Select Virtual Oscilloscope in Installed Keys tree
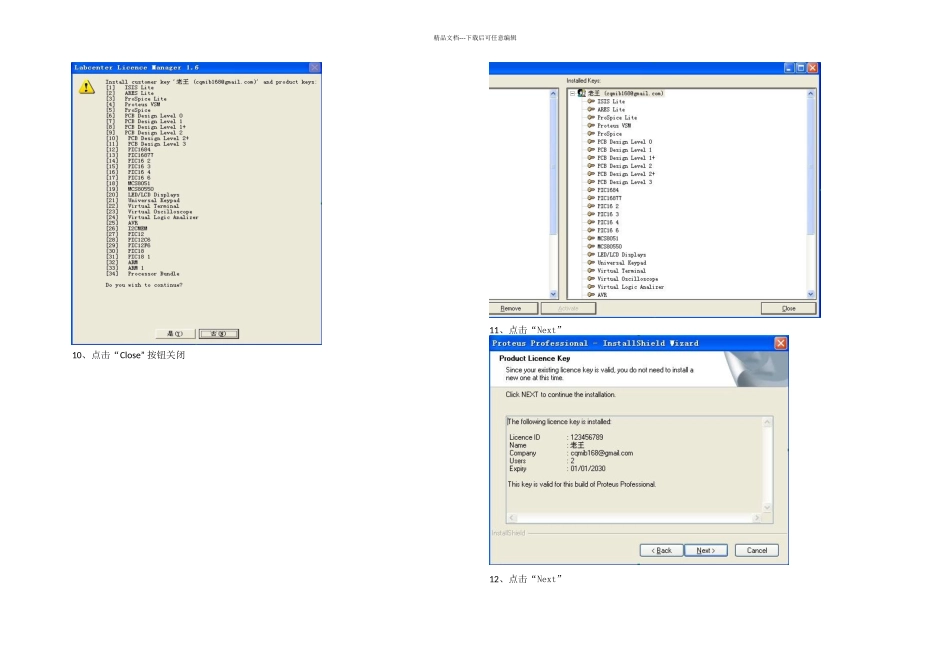The width and height of the screenshot is (950, 672). [x=628, y=279]
